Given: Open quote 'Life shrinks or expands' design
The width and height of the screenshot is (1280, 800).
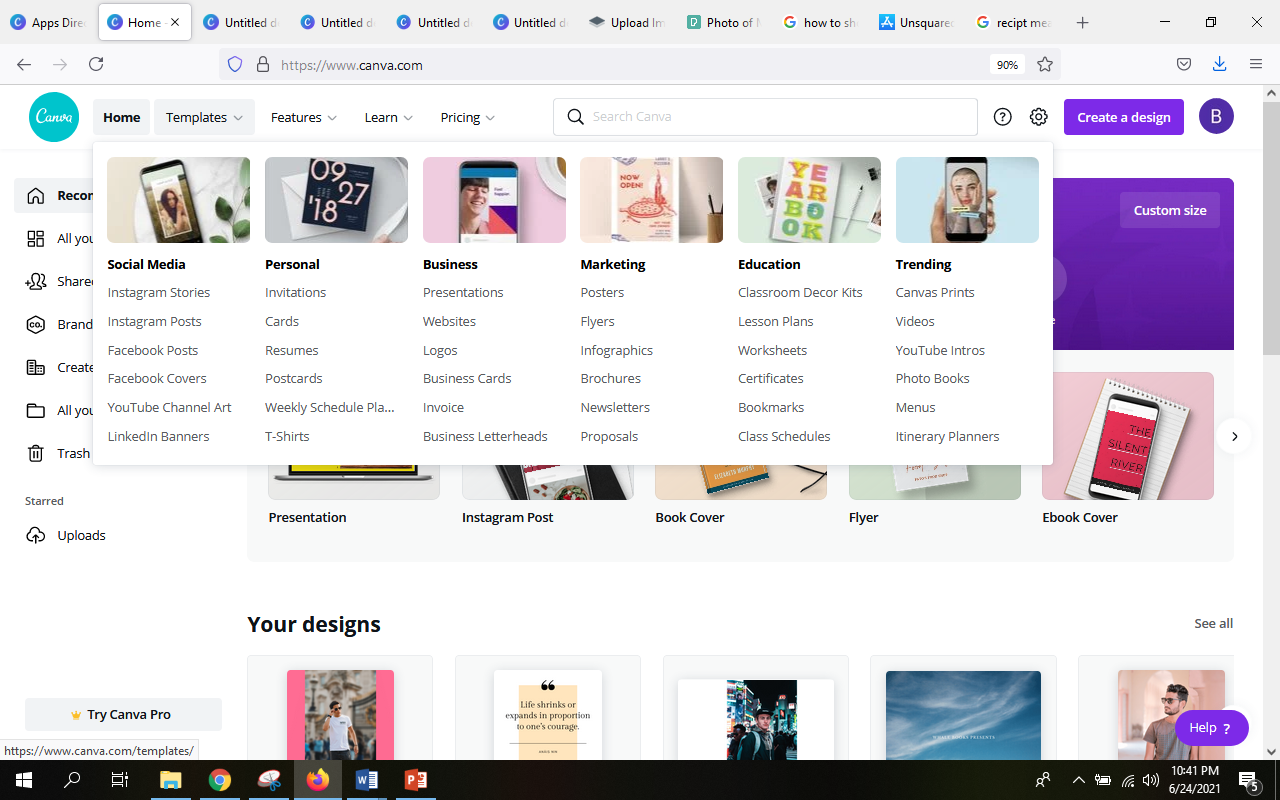Looking at the screenshot, I should point(548,714).
